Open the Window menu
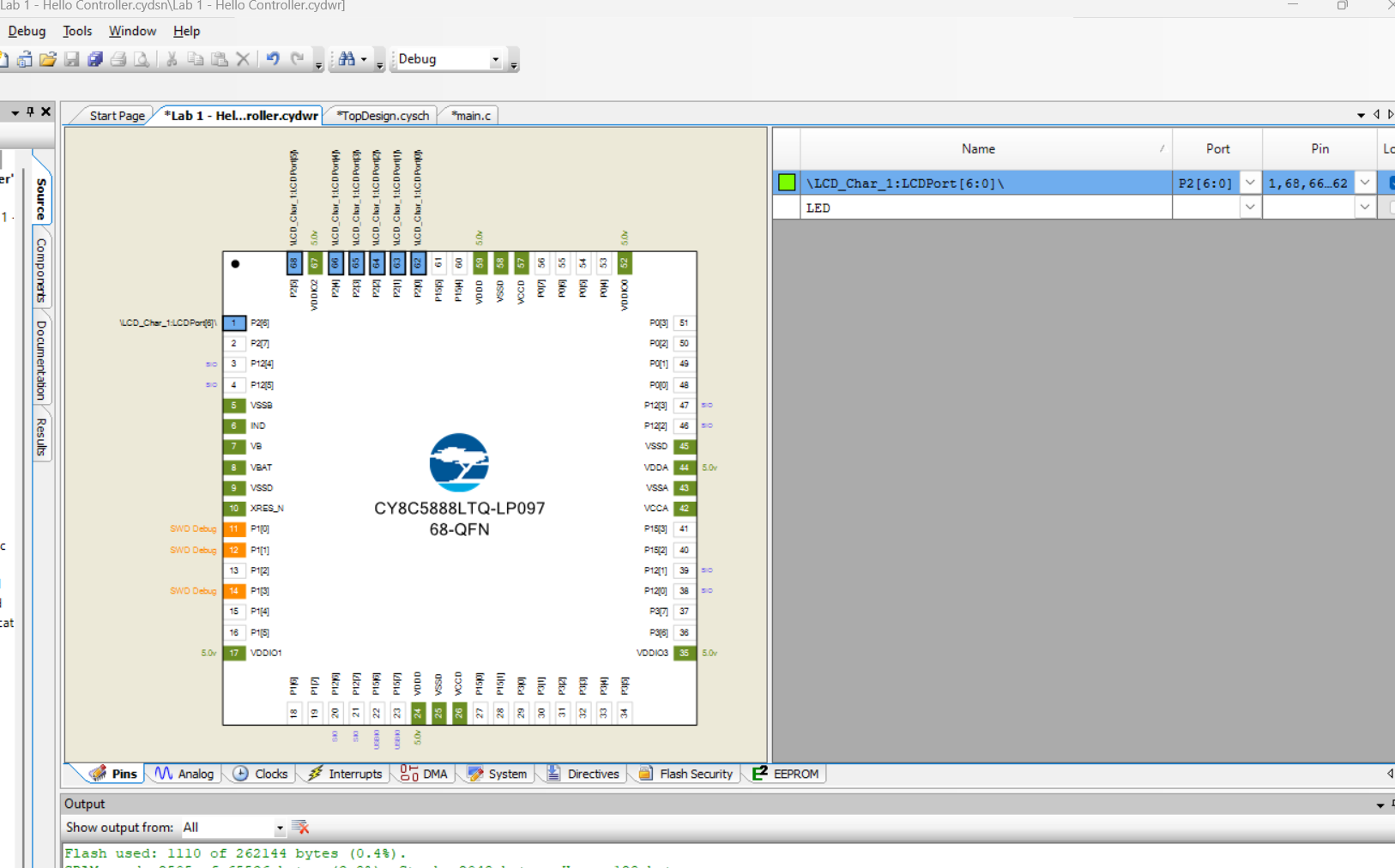The width and height of the screenshot is (1395, 868). 132,31
